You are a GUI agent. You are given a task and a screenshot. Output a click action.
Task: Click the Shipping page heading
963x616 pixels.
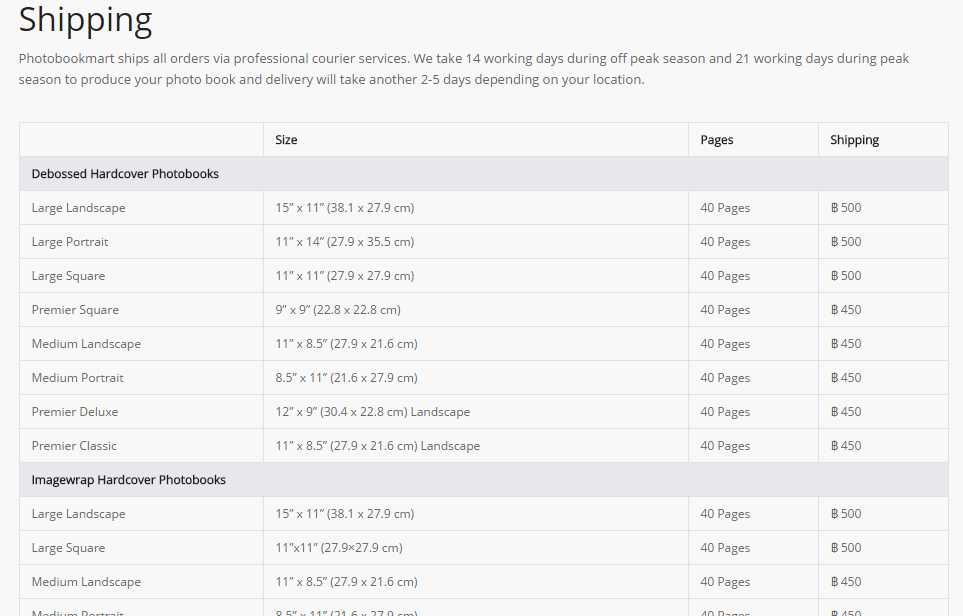click(x=85, y=20)
